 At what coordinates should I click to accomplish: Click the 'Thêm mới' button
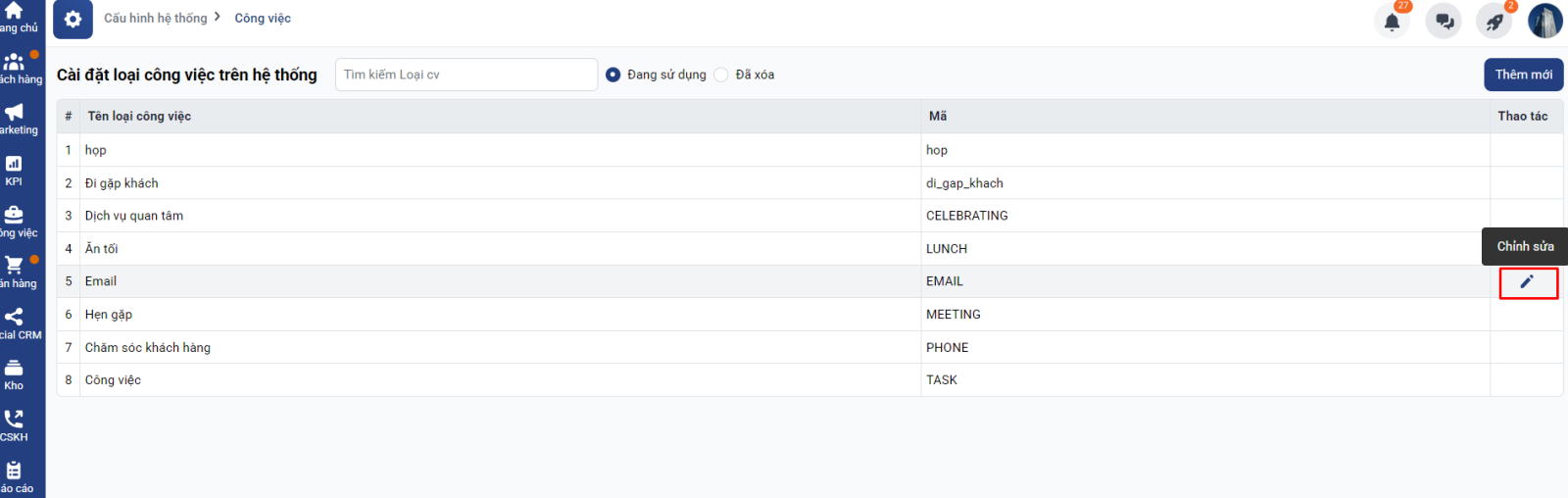coord(1523,75)
